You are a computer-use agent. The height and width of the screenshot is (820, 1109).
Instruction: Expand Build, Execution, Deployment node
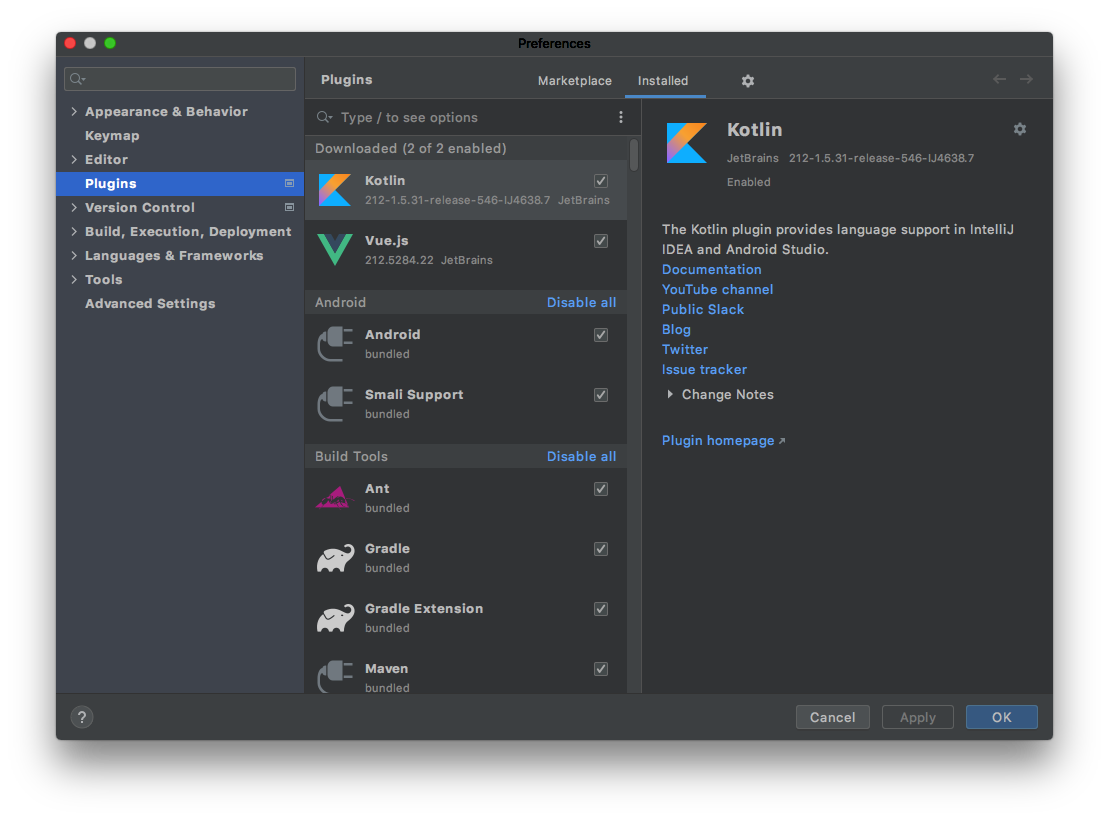point(74,231)
